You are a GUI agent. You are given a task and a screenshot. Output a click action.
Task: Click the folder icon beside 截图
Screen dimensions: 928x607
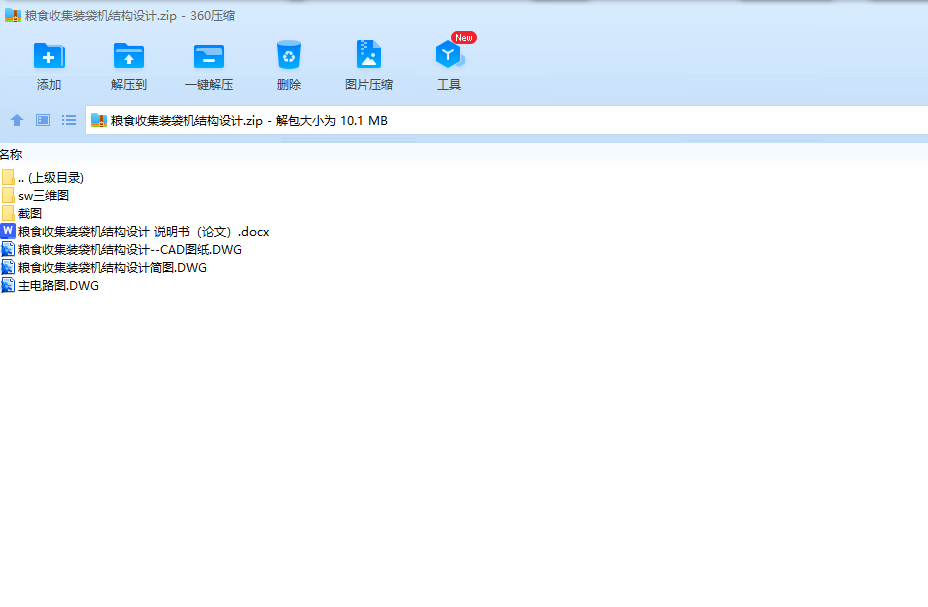[8, 213]
